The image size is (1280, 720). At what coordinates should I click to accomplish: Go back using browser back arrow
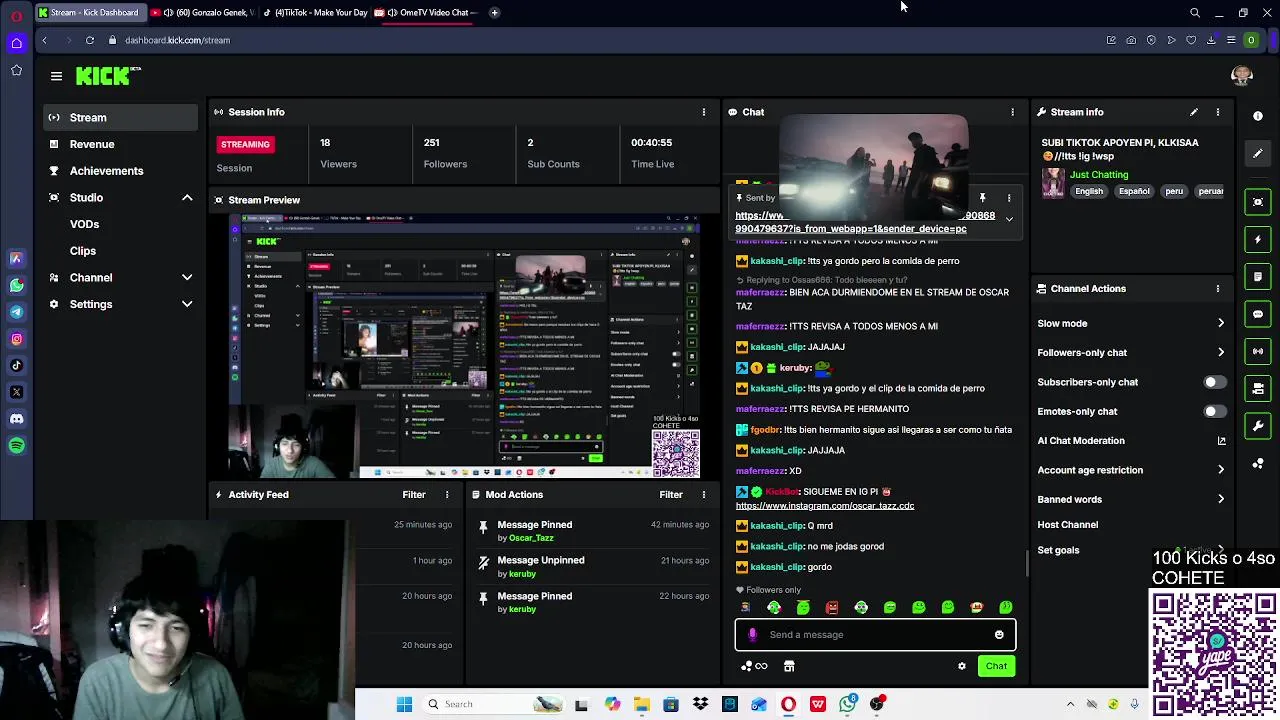[x=44, y=40]
